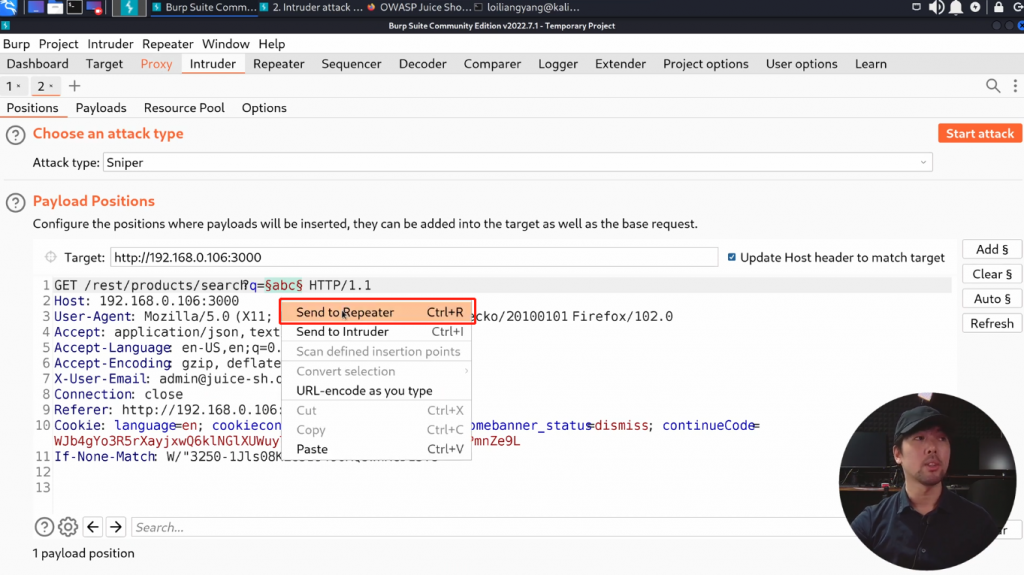
Task: Click the Start attack button
Action: click(x=980, y=133)
